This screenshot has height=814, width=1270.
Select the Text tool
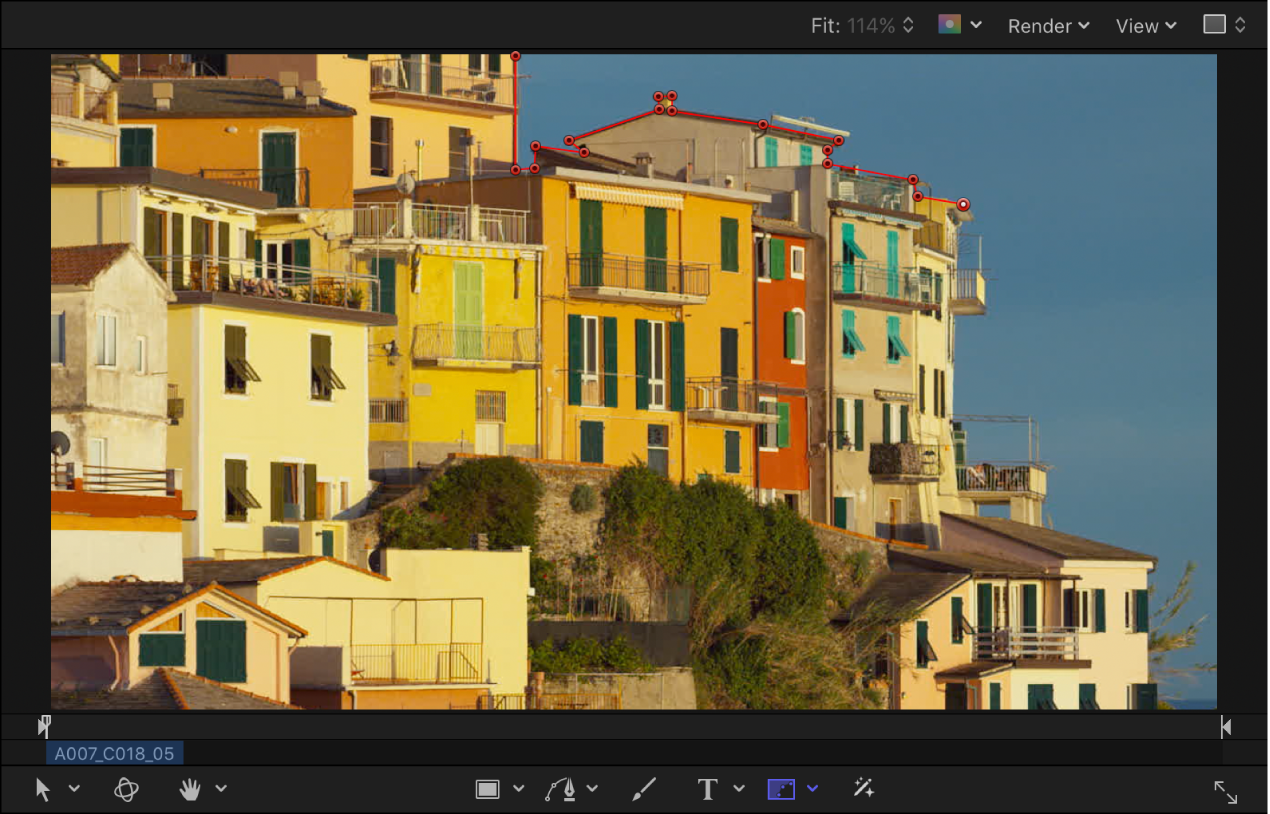pyautogui.click(x=707, y=789)
